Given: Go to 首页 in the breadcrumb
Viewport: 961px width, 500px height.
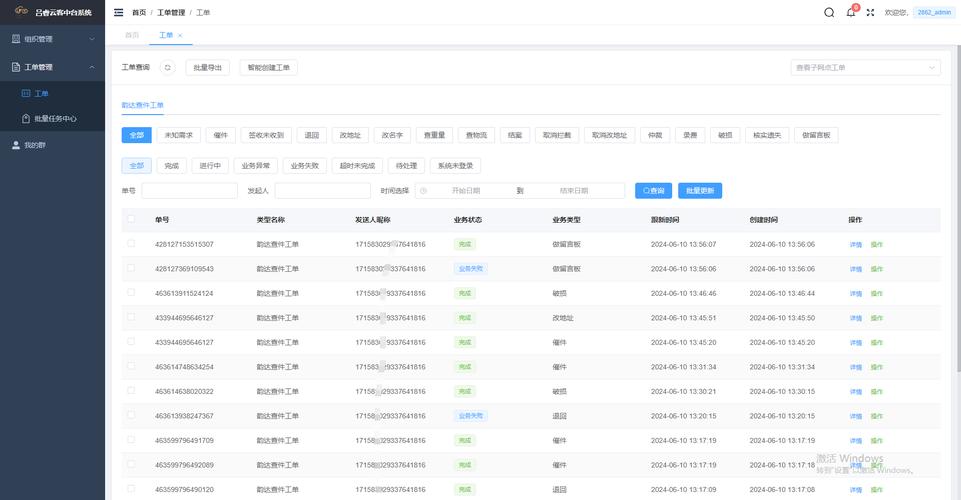Looking at the screenshot, I should tap(139, 12).
